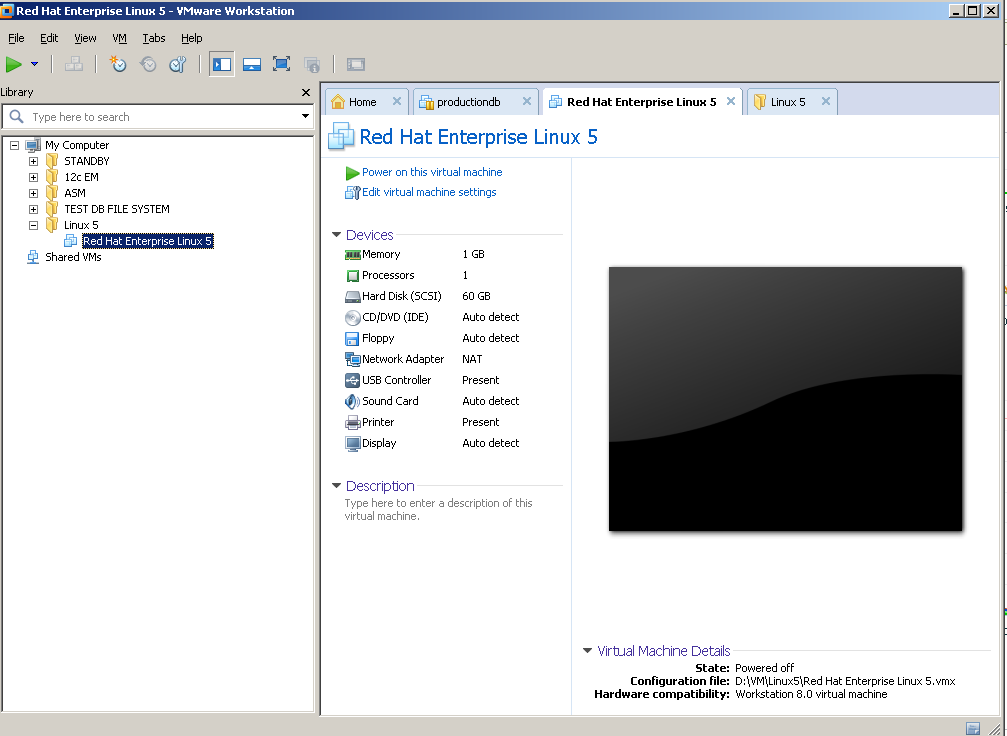Click the USB Controller device icon
The image size is (1007, 736).
[x=353, y=380]
